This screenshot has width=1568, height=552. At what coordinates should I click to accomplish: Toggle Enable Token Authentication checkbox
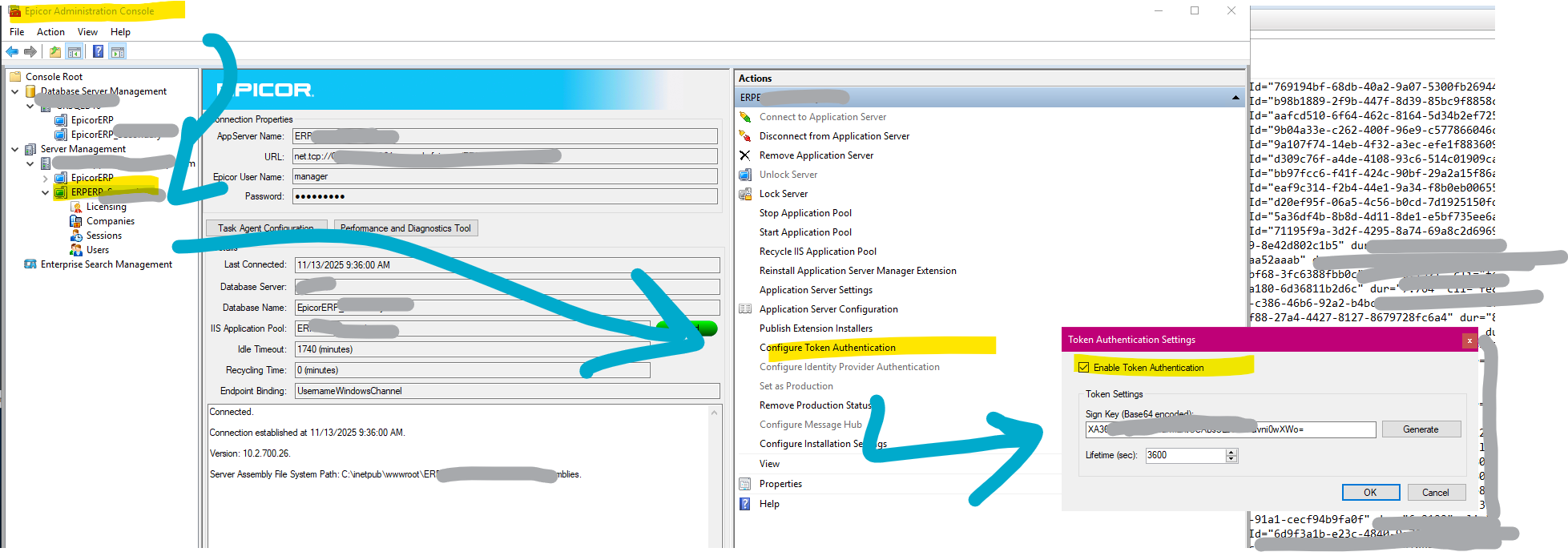(x=1084, y=368)
